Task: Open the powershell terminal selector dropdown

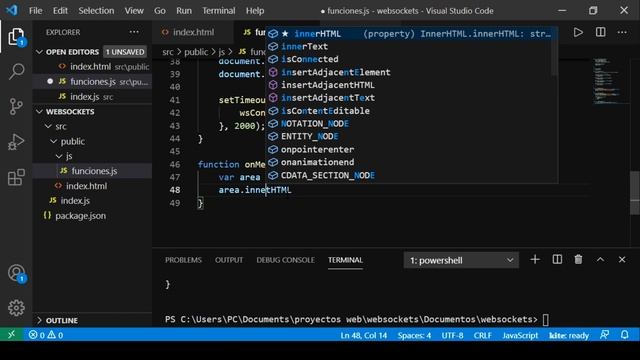Action: (x=461, y=260)
